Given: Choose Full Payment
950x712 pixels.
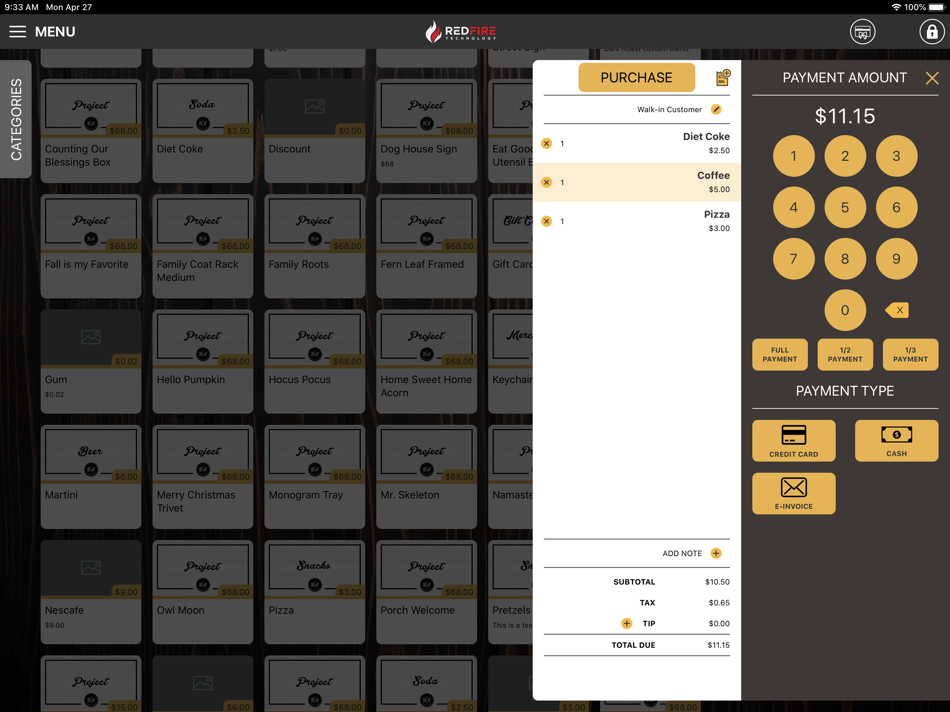Looking at the screenshot, I should tap(780, 354).
